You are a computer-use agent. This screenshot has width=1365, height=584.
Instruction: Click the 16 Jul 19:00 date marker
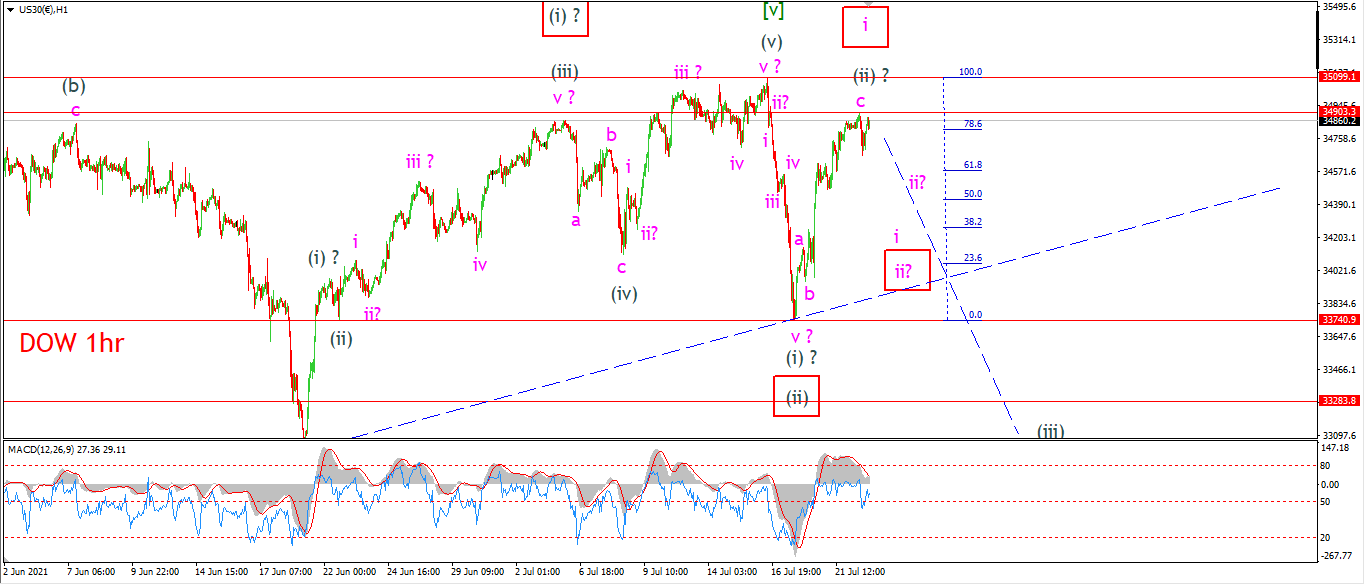pyautogui.click(x=795, y=572)
